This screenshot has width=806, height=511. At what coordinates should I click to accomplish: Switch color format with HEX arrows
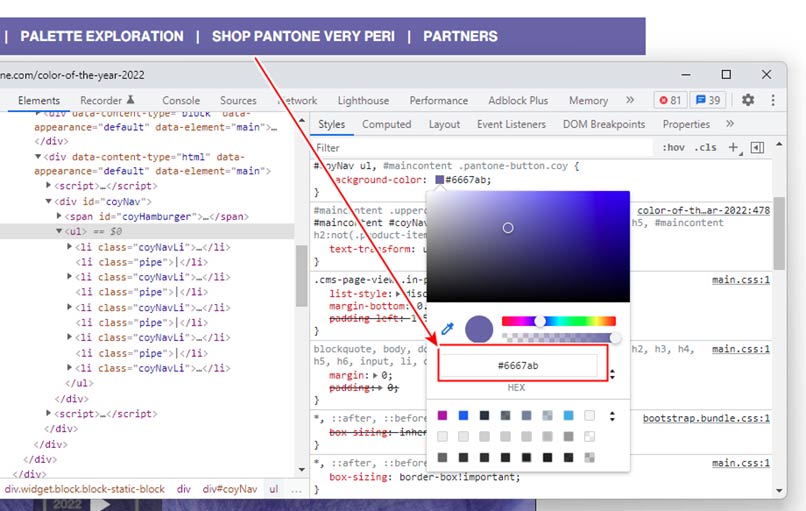pos(612,374)
